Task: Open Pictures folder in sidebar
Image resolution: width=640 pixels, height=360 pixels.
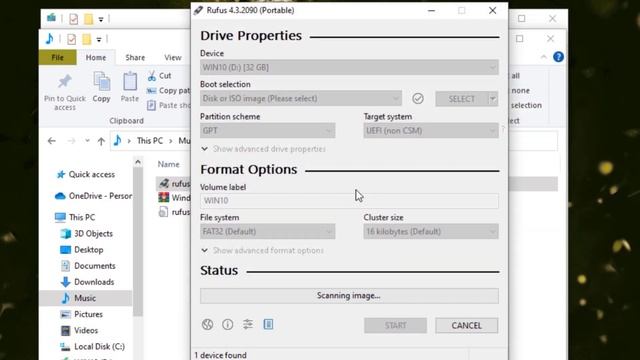Action: pos(81,314)
